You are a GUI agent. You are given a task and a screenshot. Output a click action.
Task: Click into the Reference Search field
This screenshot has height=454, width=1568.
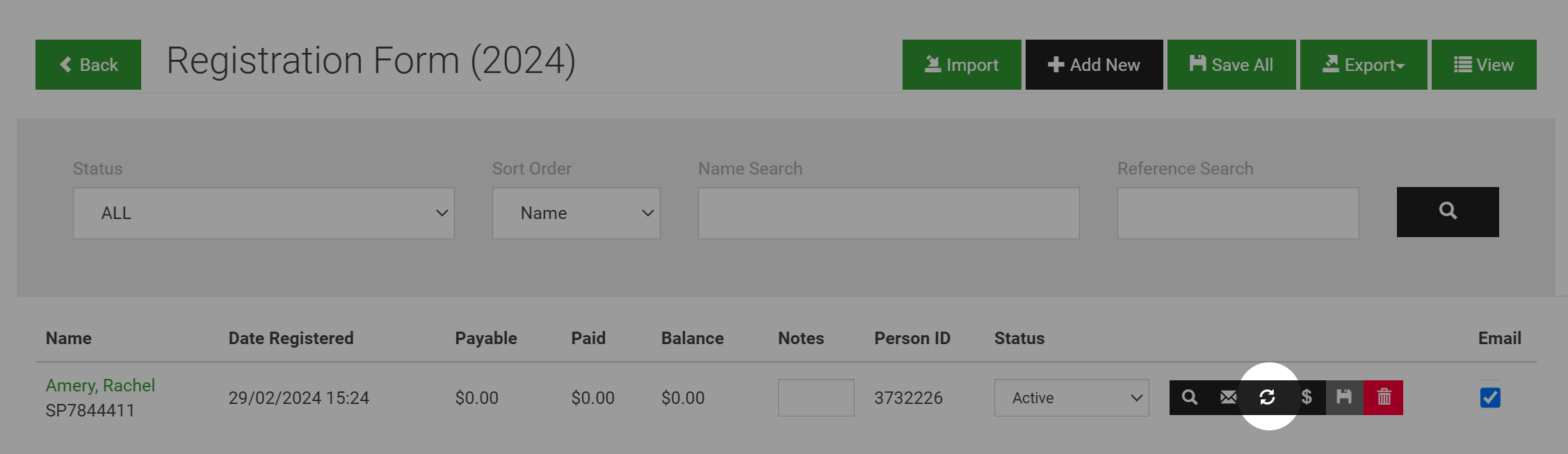(1238, 213)
